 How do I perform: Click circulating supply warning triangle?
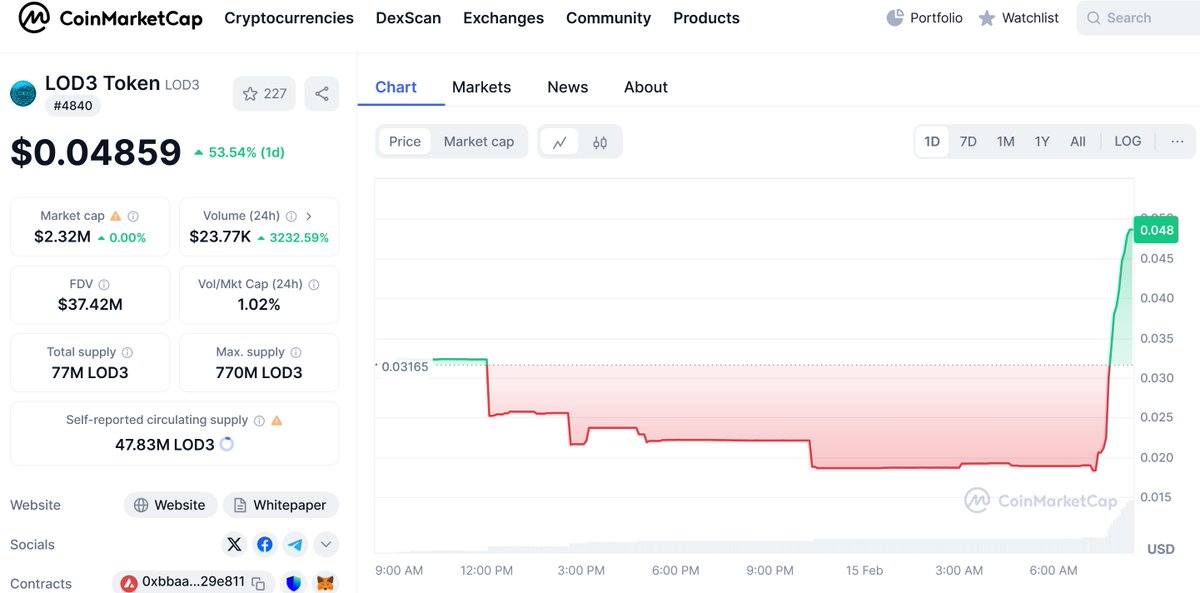(x=277, y=421)
